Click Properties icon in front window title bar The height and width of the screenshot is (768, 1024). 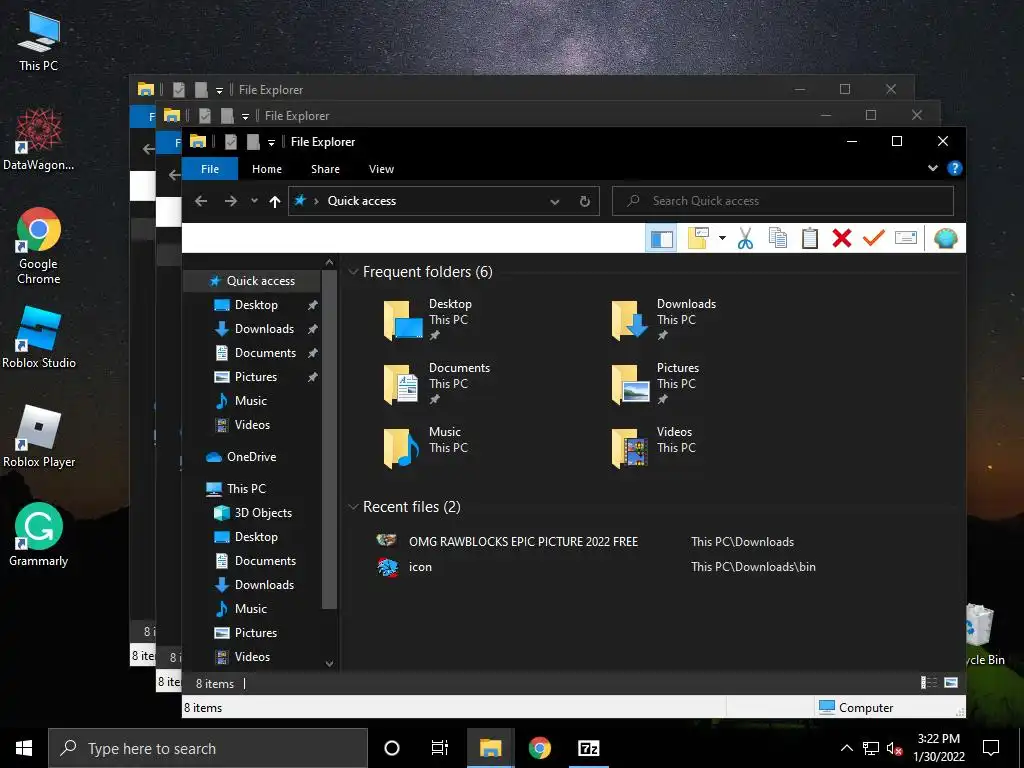(231, 142)
